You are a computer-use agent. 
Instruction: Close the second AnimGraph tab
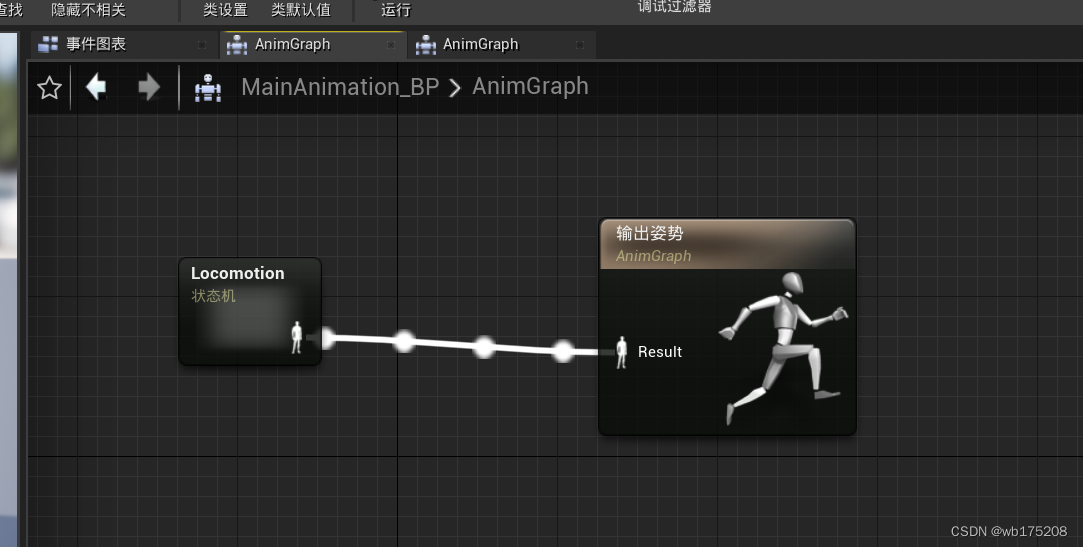580,45
